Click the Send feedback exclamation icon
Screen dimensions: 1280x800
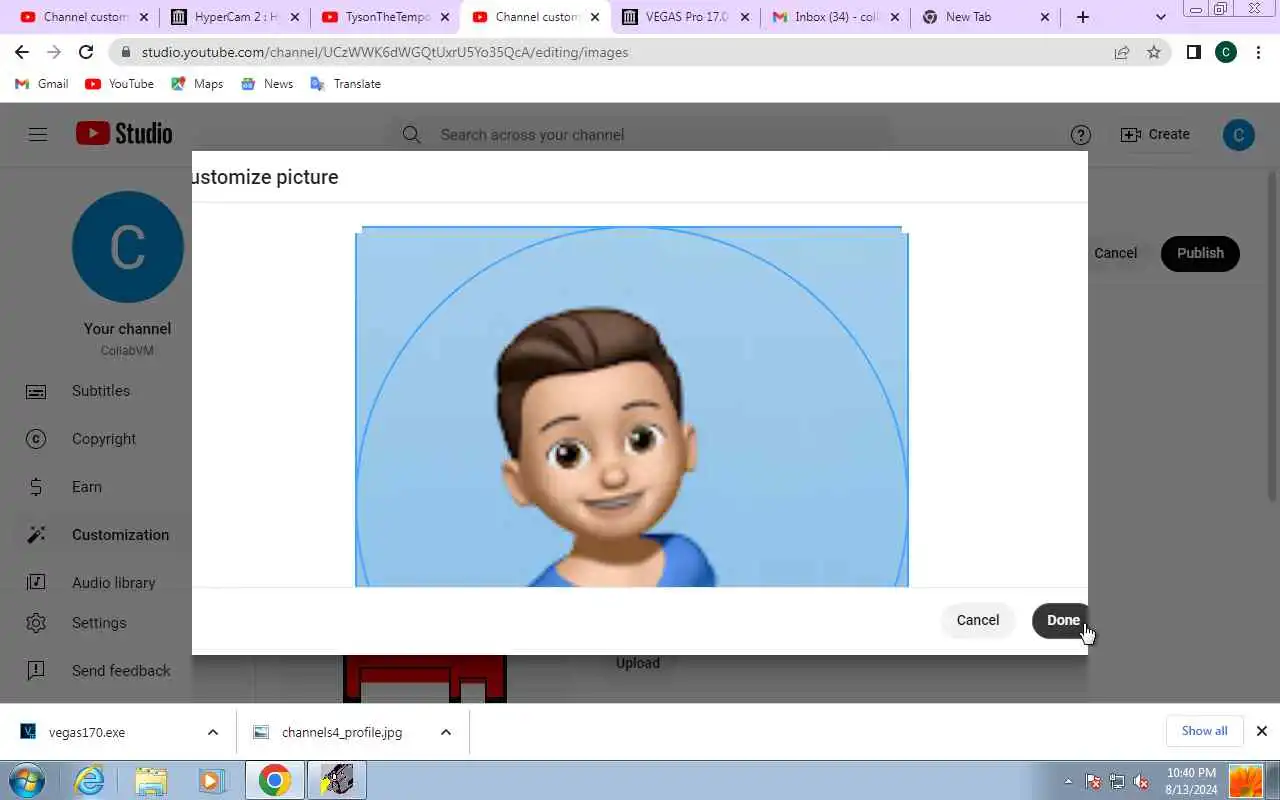(x=36, y=671)
